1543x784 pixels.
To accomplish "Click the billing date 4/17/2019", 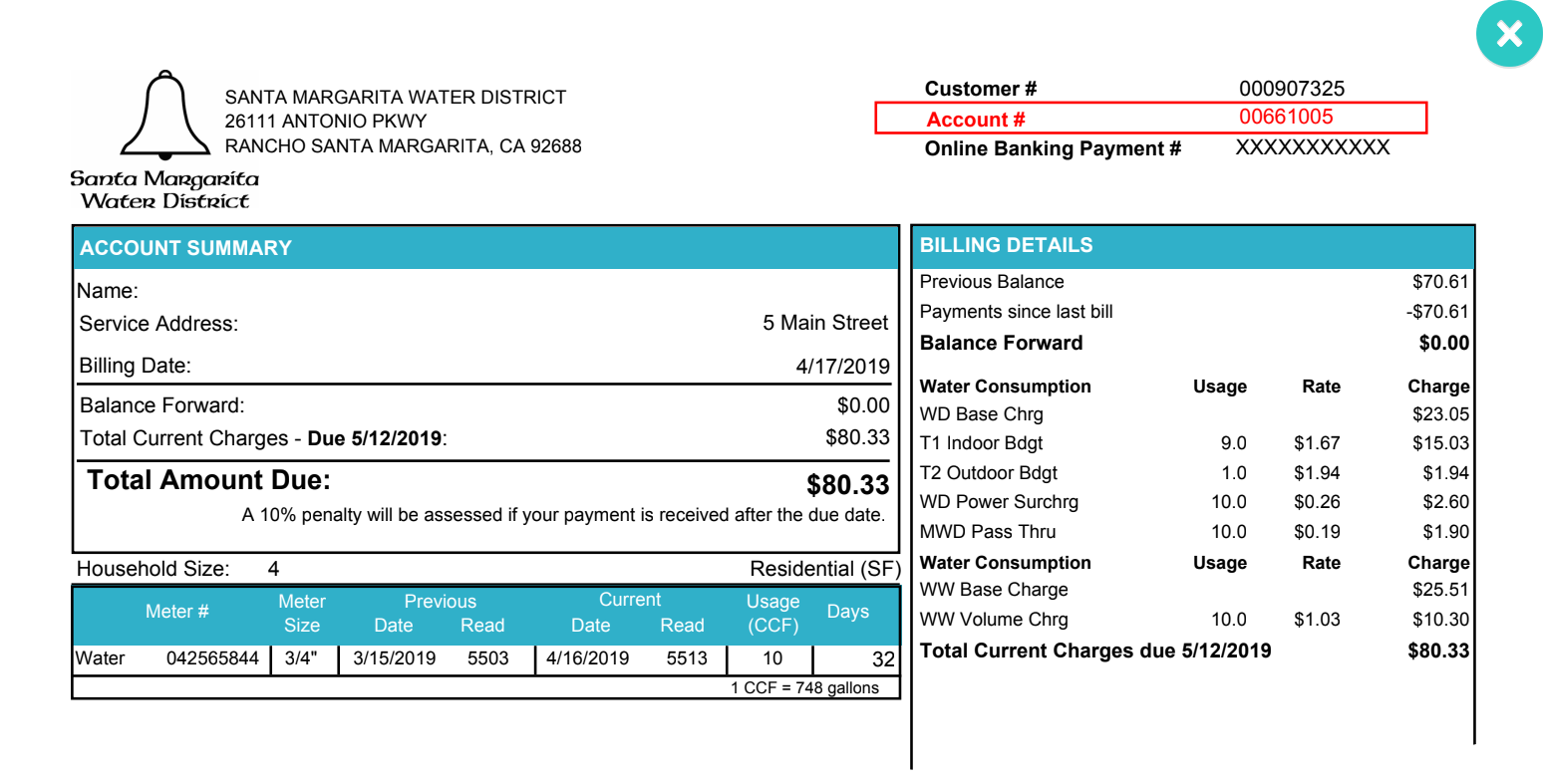I will (x=842, y=366).
